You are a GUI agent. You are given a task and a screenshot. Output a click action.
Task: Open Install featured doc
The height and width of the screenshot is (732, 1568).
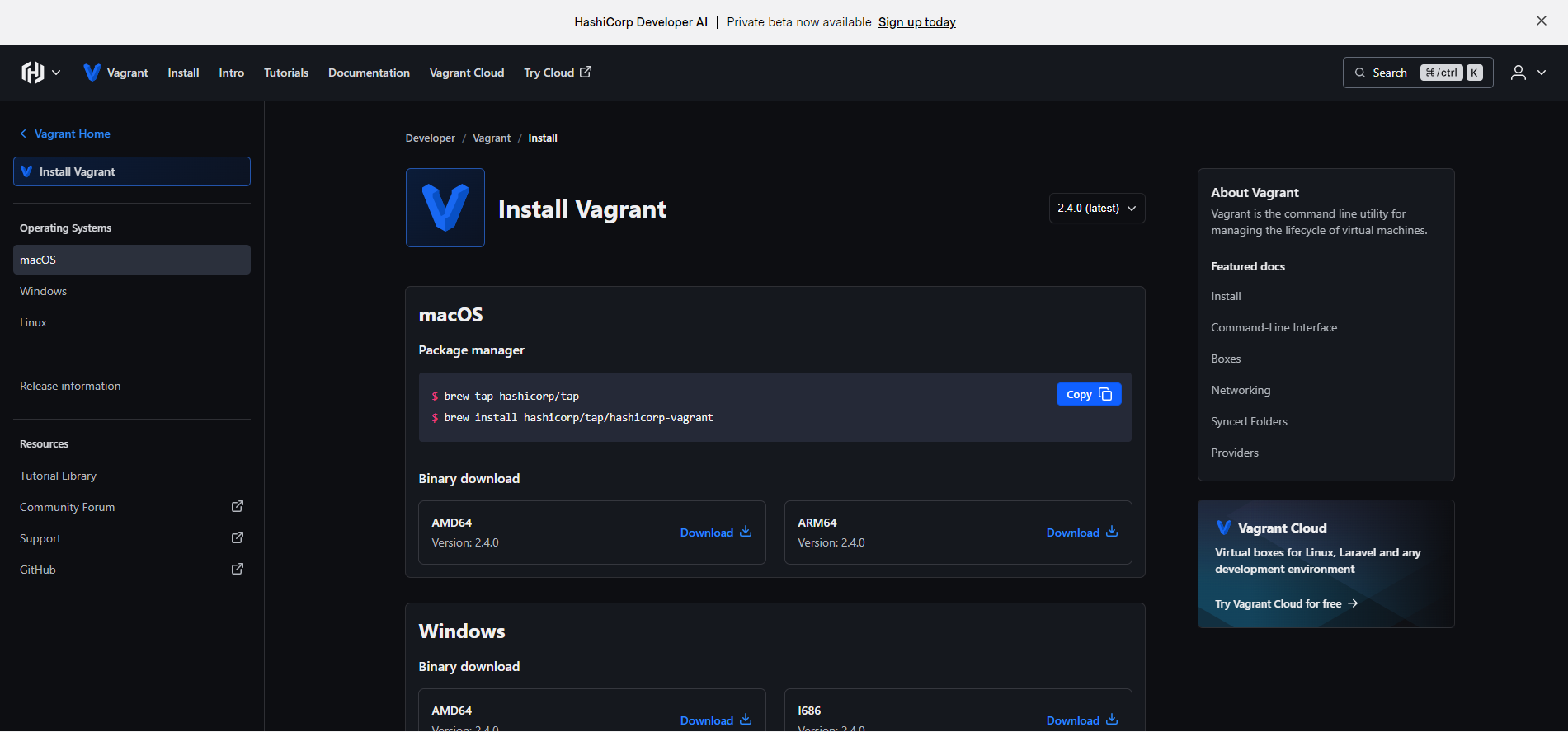[1226, 296]
